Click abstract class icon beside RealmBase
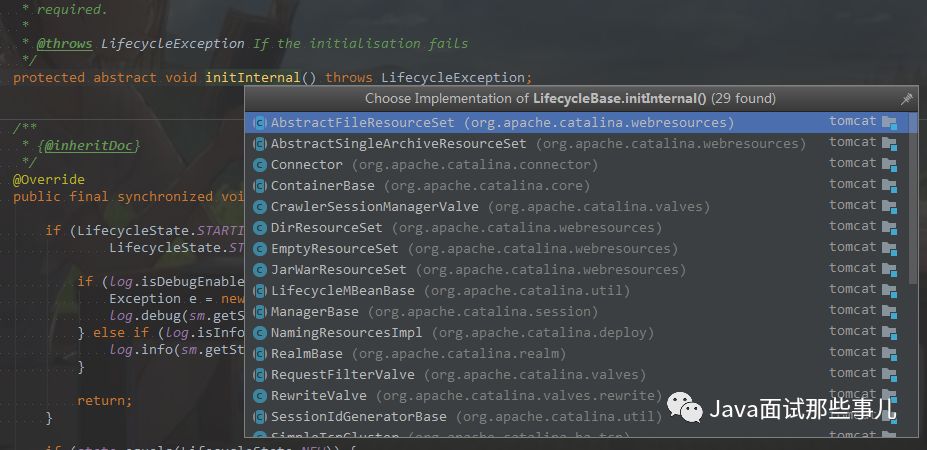The height and width of the screenshot is (450, 927). [260, 354]
